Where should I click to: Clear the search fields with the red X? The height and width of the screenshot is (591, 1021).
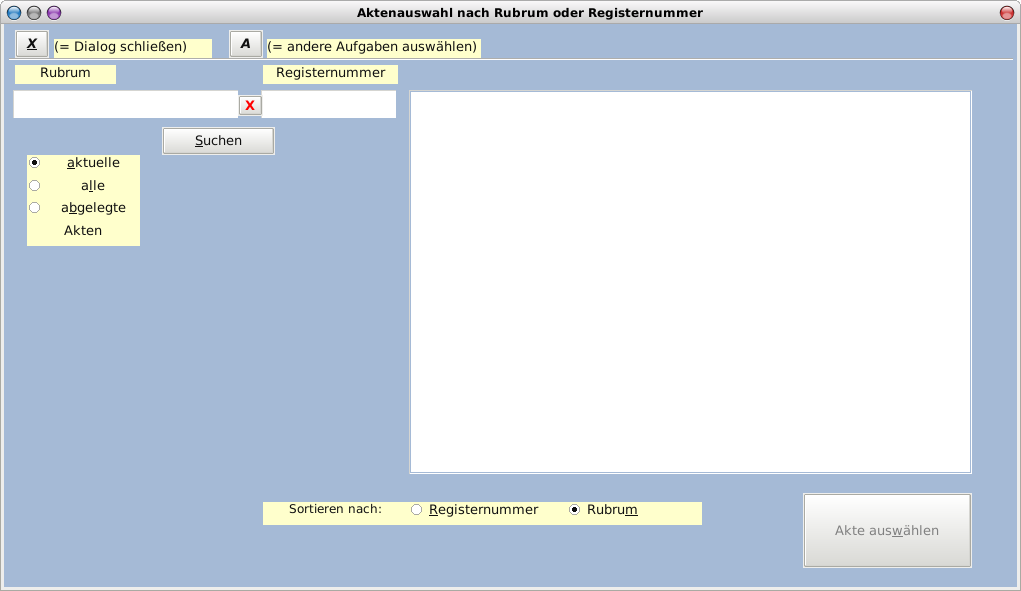pyautogui.click(x=250, y=105)
